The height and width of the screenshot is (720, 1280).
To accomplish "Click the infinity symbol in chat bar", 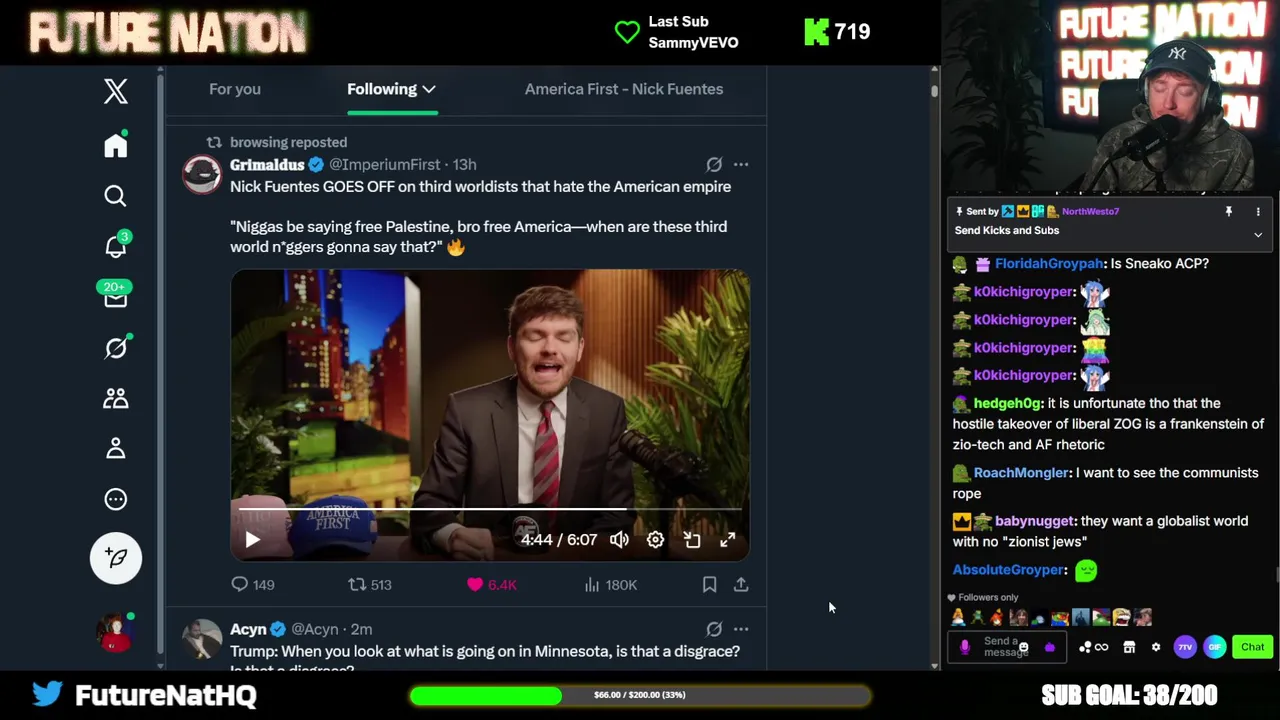I will [x=1101, y=647].
